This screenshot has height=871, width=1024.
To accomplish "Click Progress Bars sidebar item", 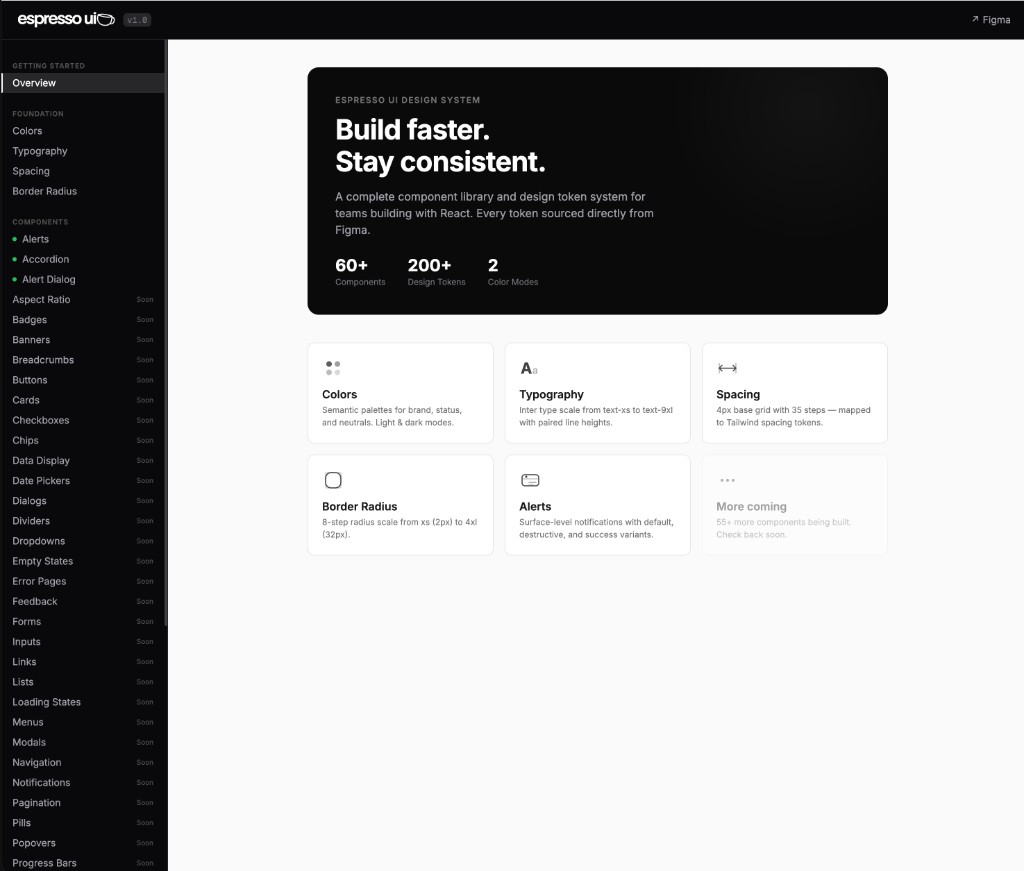I will point(83,863).
